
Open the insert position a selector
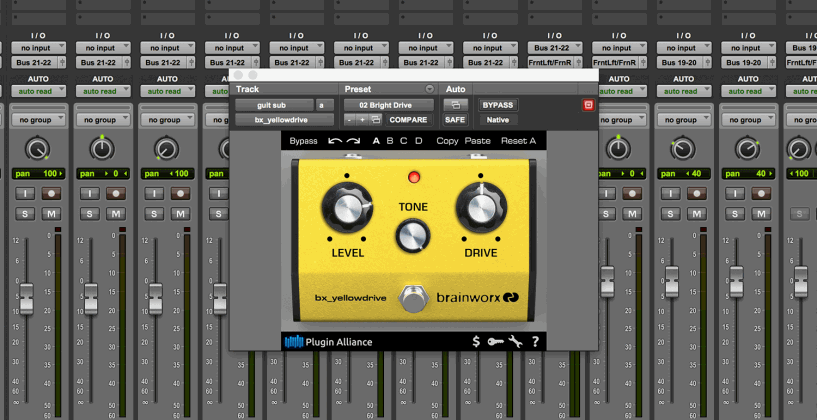tap(325, 105)
